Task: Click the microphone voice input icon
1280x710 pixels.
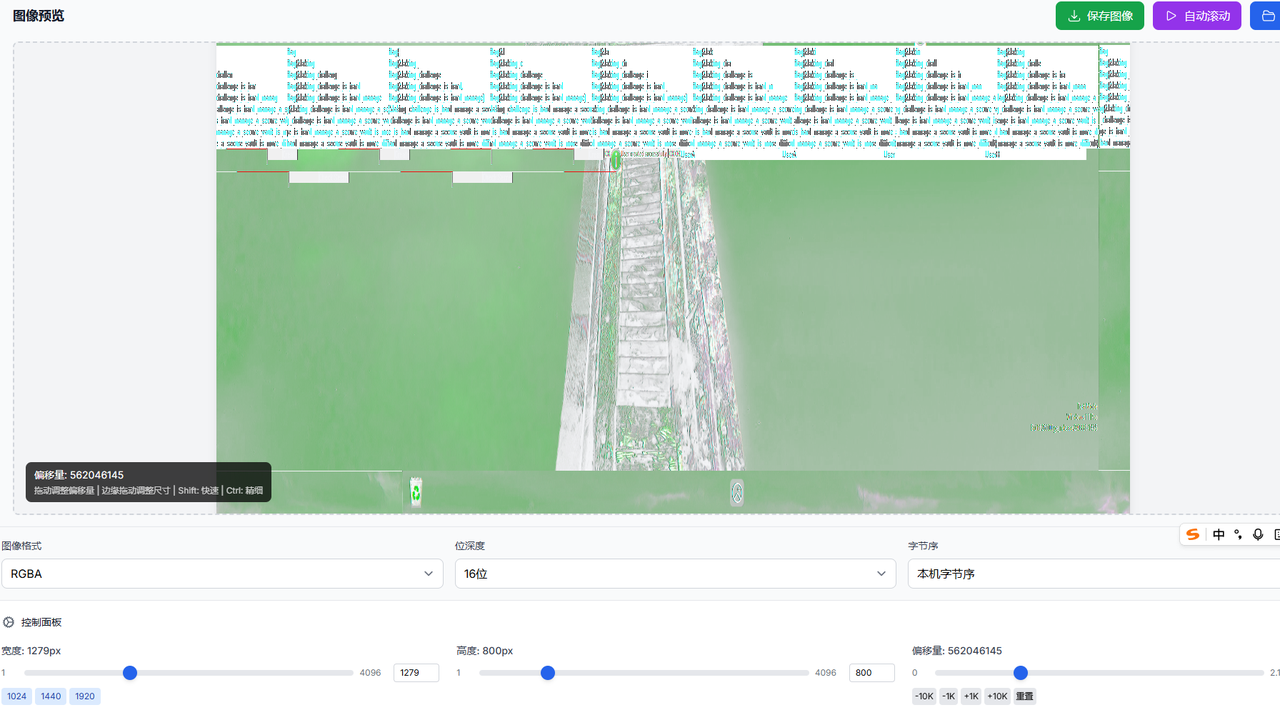Action: click(x=1258, y=535)
